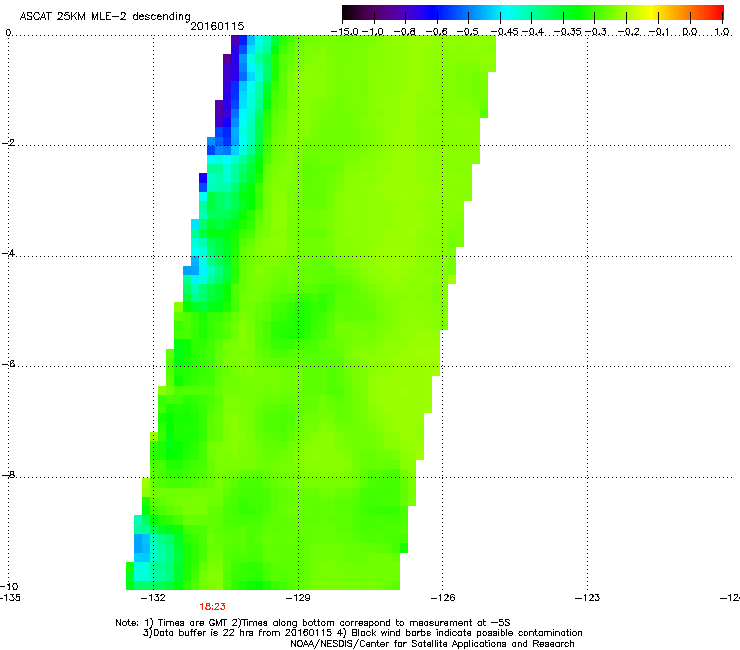Viewport: 740px width, 650px height.
Task: Click the color bar label -0.35
Action: tap(567, 32)
